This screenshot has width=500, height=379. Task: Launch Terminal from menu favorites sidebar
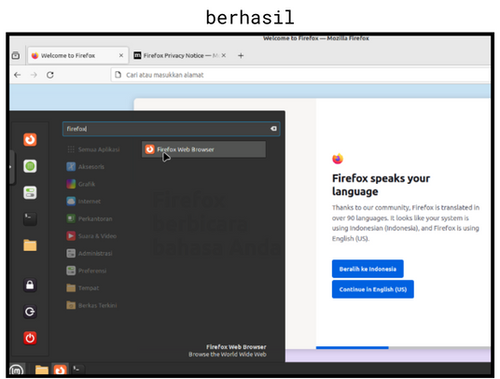pyautogui.click(x=30, y=219)
